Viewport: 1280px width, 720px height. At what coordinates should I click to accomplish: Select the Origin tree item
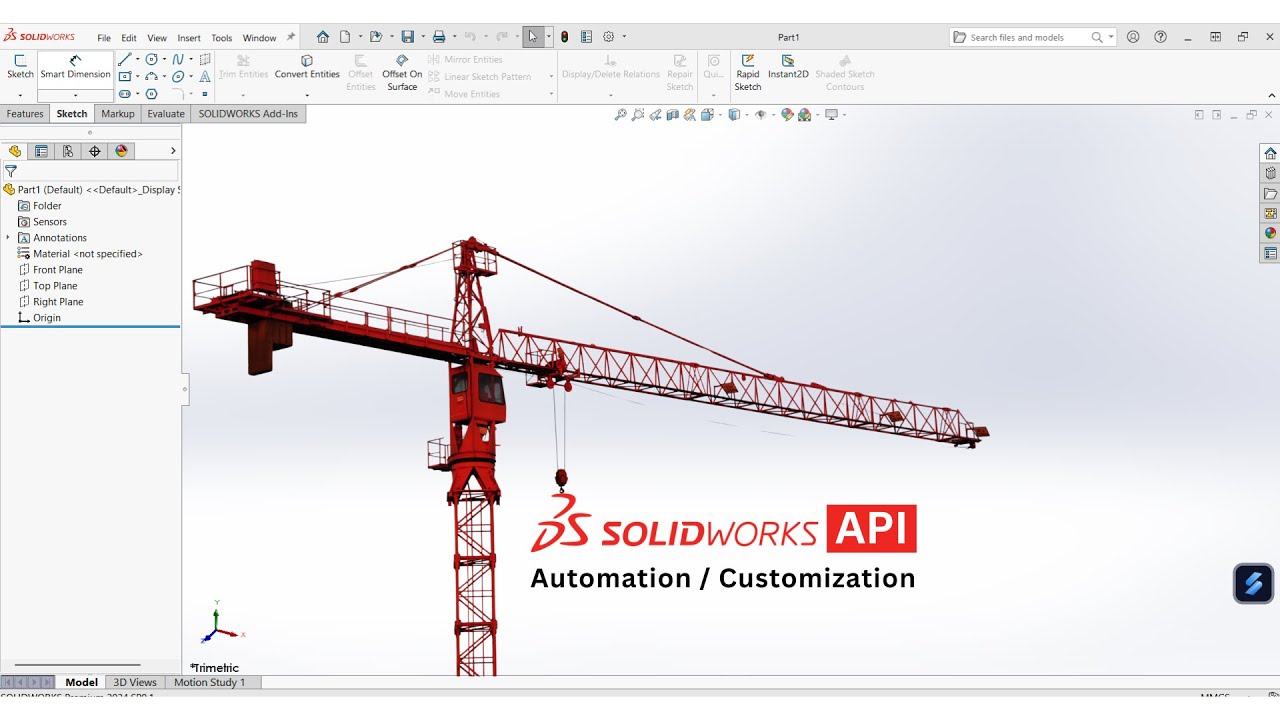47,318
